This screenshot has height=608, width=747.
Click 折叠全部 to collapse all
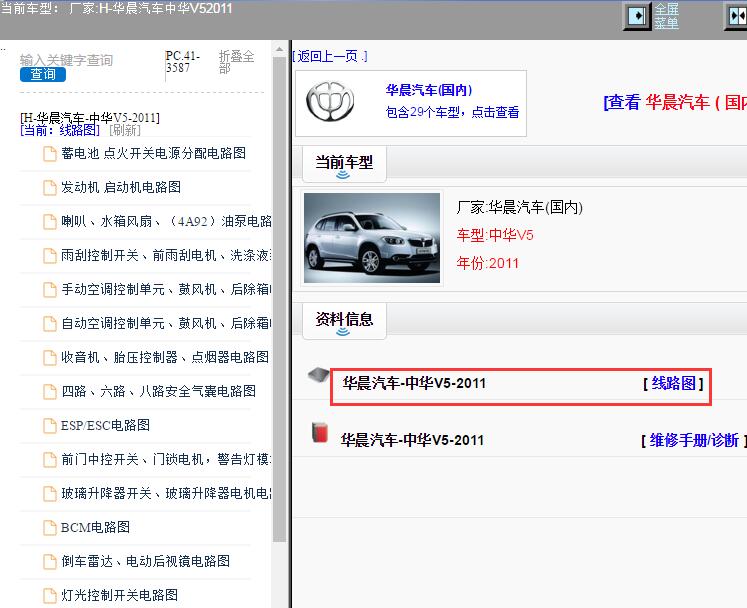[x=236, y=62]
